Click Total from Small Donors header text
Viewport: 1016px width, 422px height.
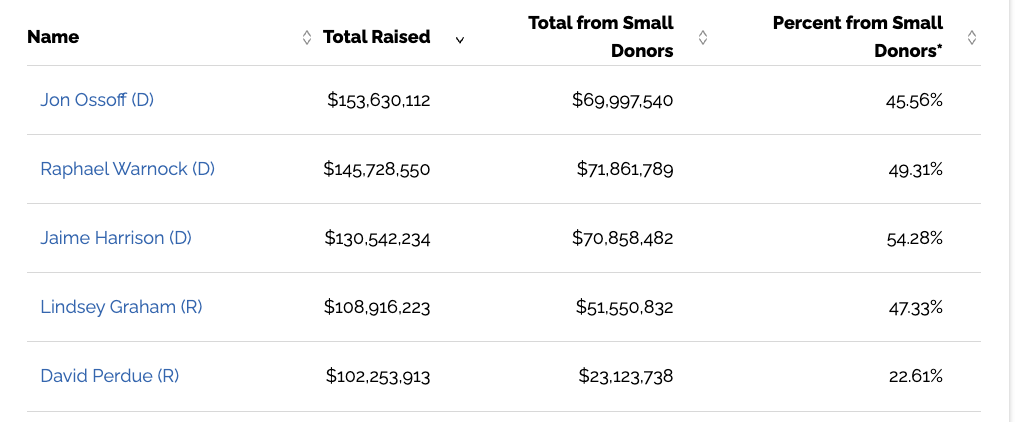coord(601,37)
